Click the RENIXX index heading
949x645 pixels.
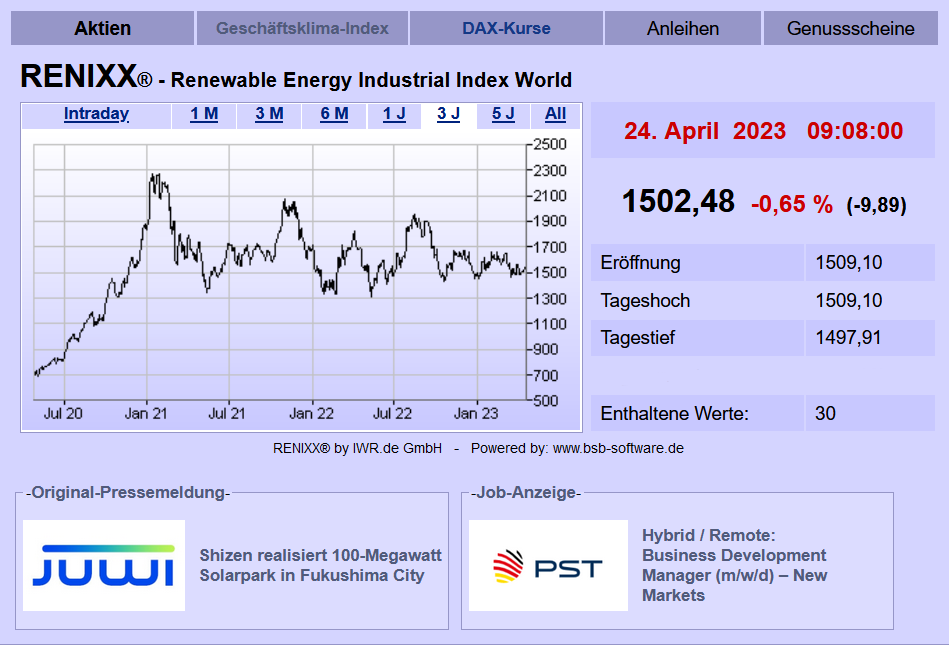(296, 78)
